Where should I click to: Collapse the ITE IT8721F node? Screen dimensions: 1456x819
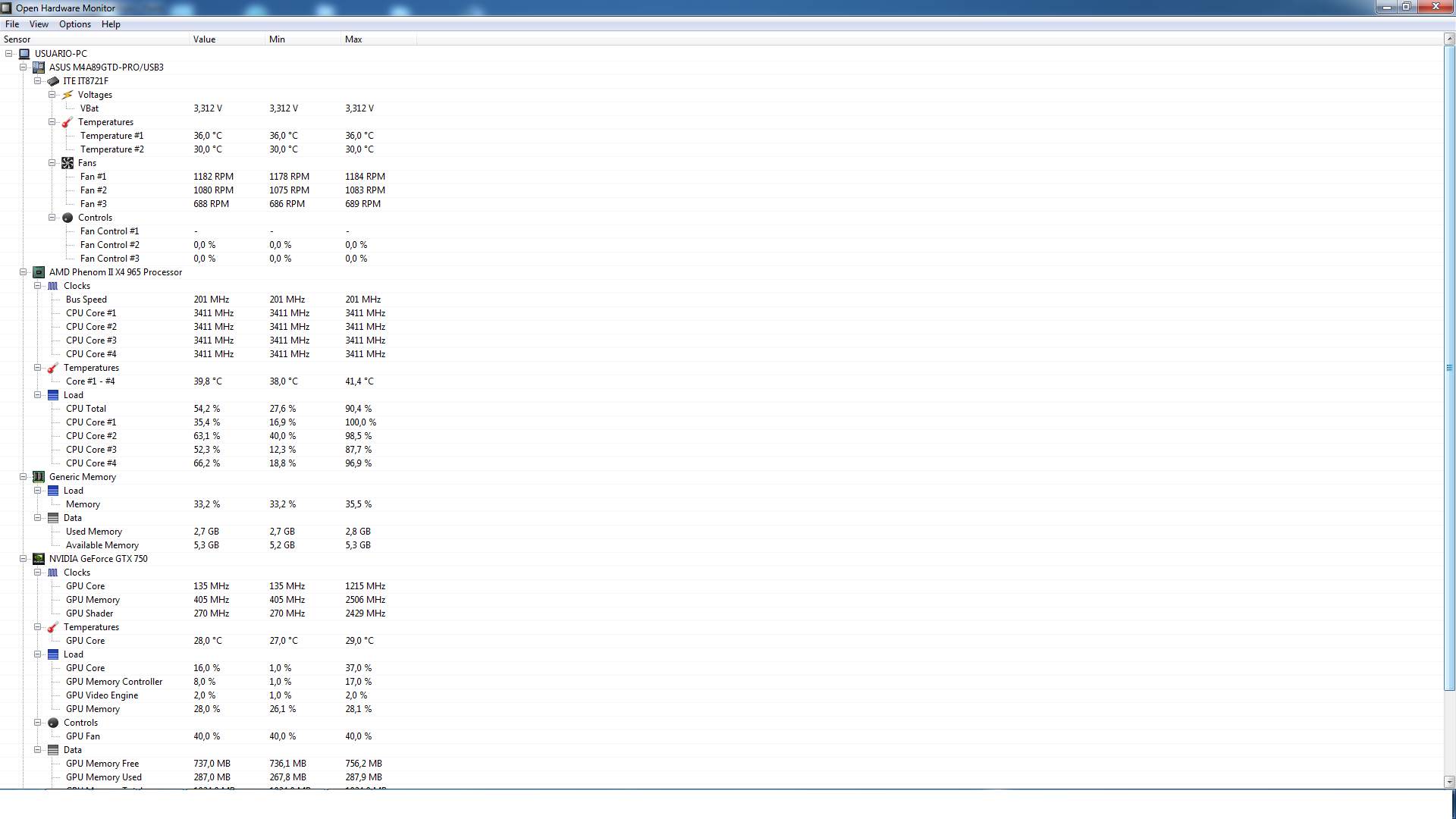[x=38, y=81]
